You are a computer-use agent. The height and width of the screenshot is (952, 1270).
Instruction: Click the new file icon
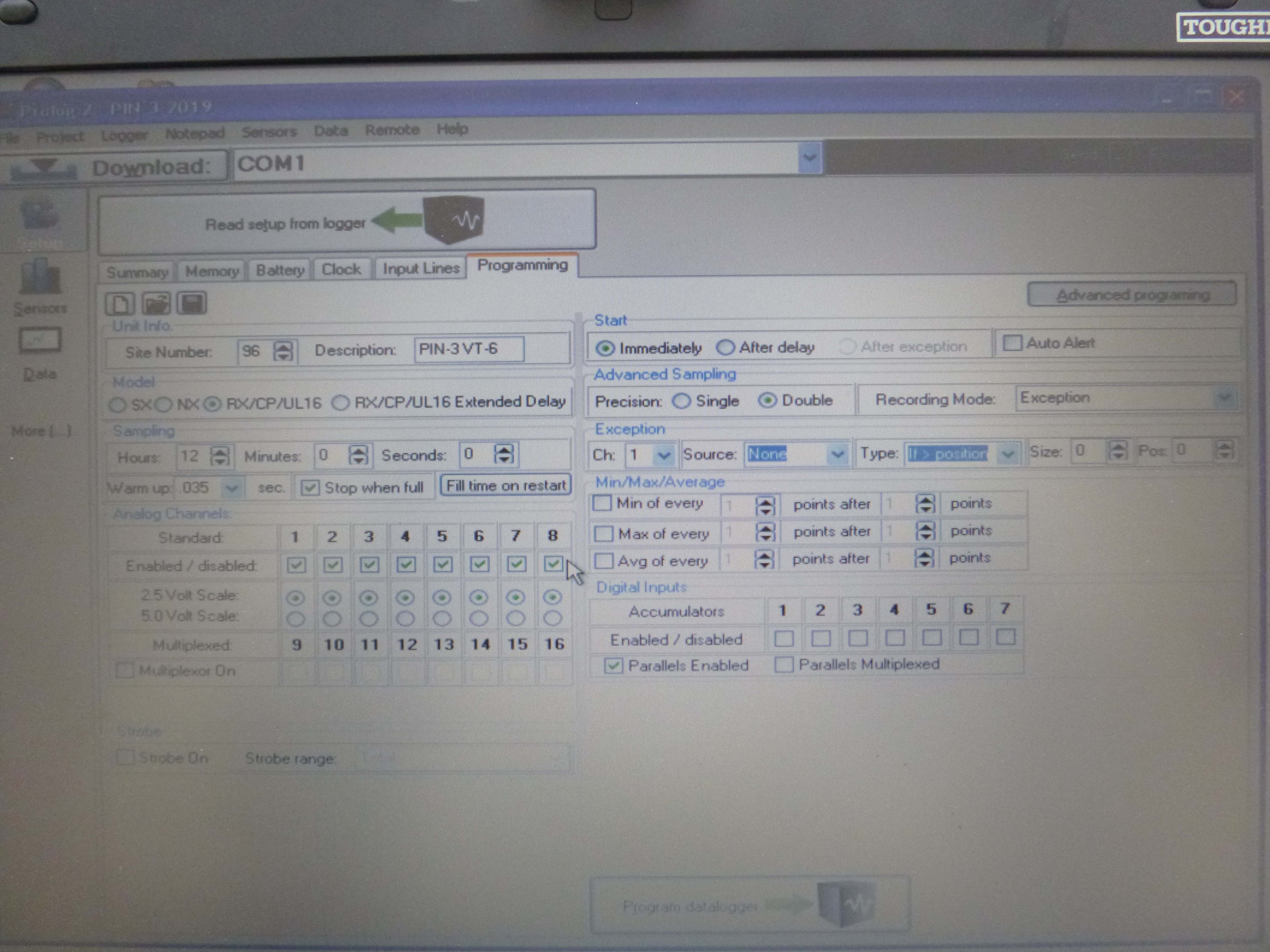click(119, 304)
